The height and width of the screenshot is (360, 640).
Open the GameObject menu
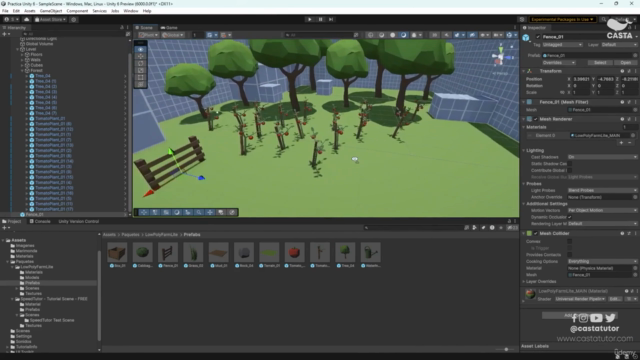[x=51, y=11]
